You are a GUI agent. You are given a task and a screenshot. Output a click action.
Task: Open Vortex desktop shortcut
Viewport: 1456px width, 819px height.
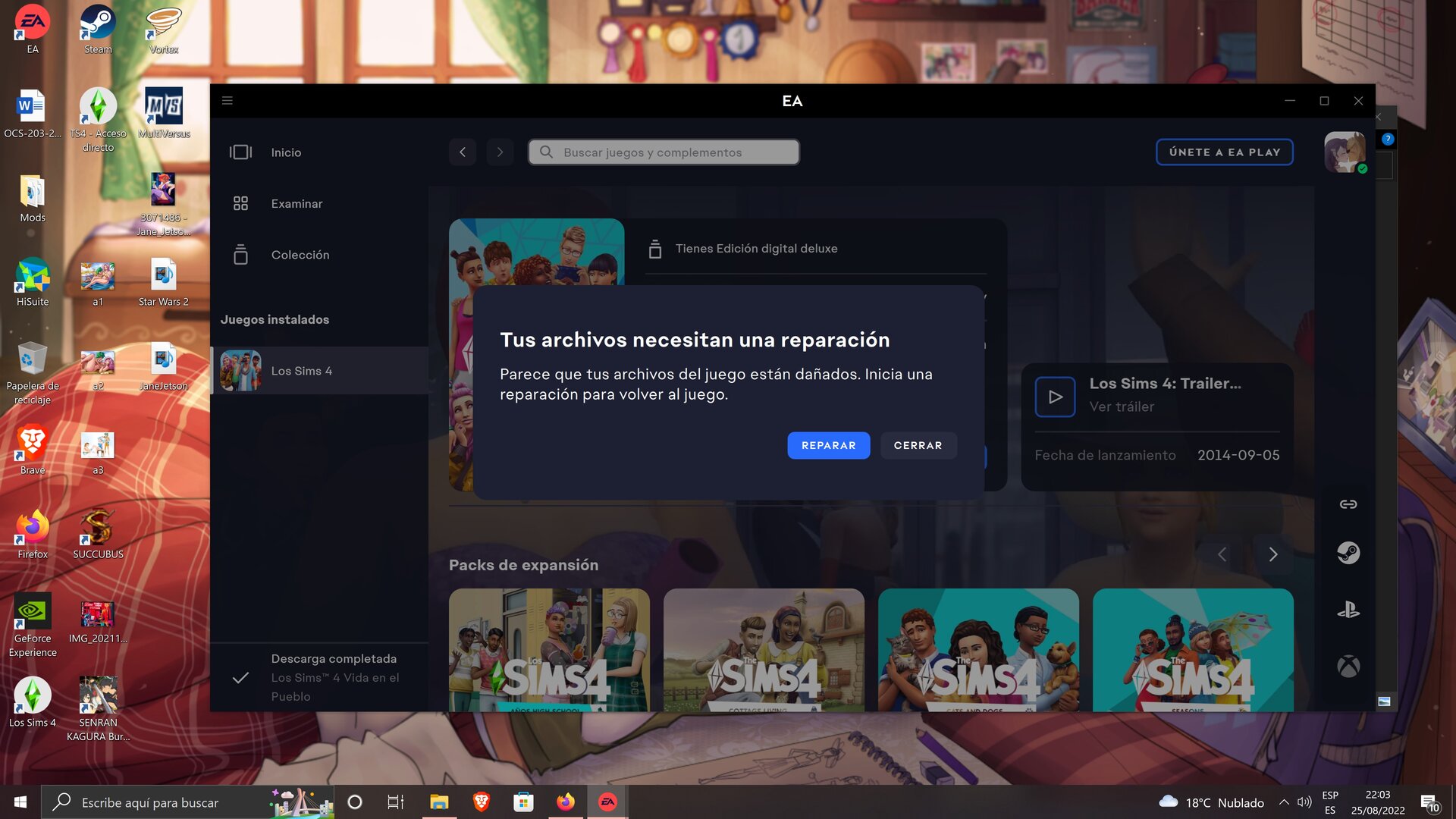point(164,30)
